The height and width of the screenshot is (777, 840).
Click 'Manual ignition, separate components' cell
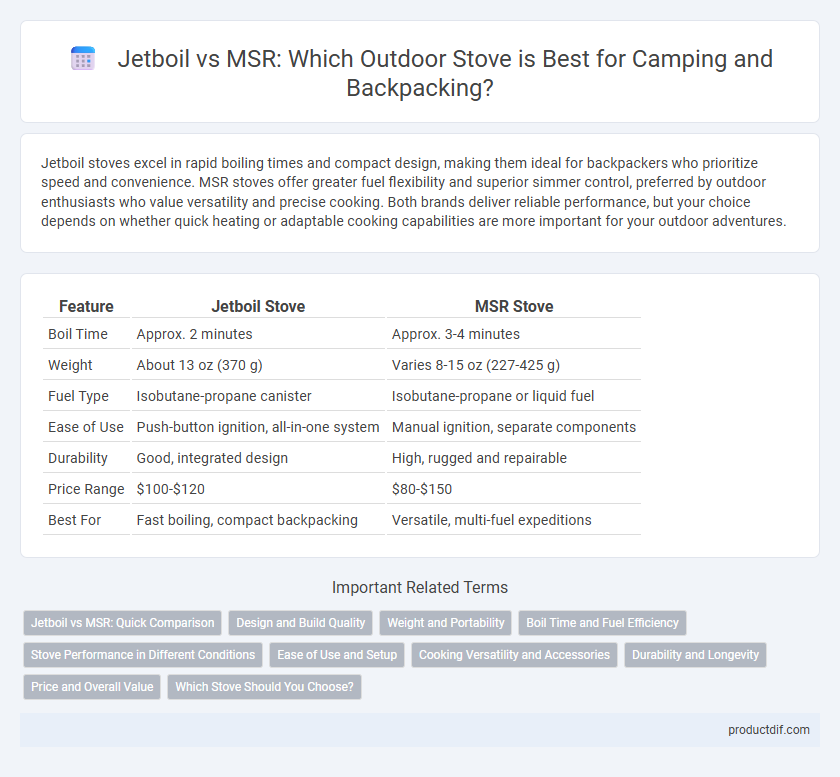pos(514,427)
